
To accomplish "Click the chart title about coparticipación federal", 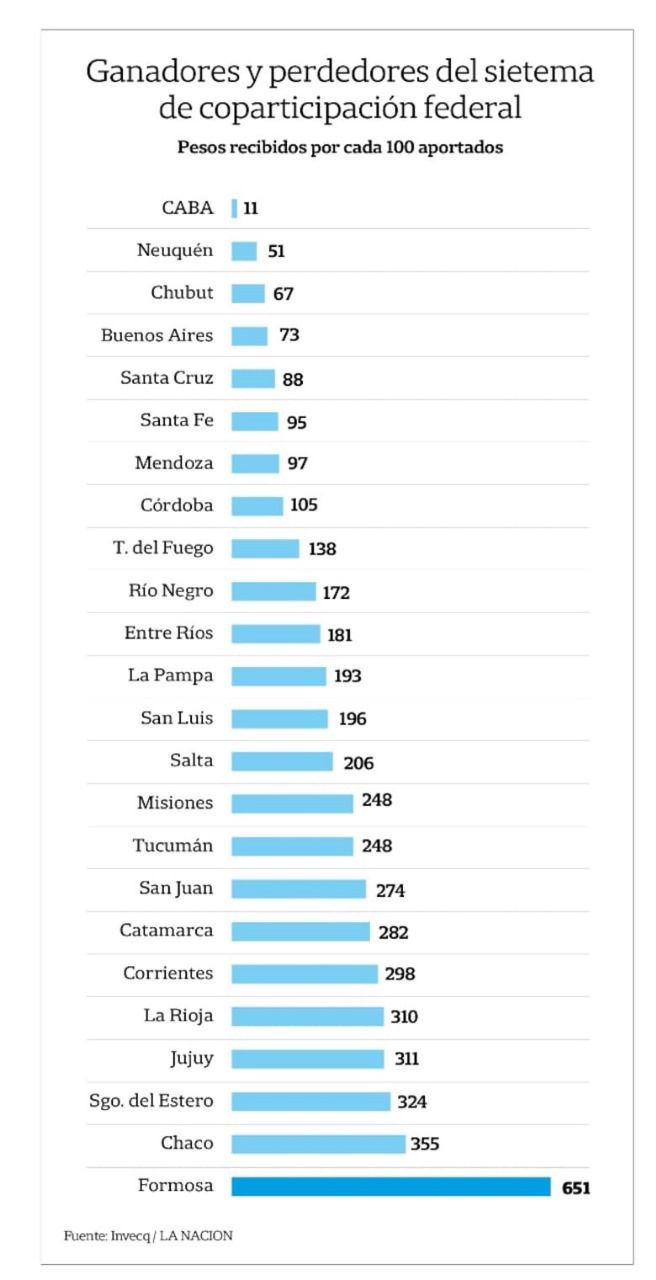I will (340, 89).
